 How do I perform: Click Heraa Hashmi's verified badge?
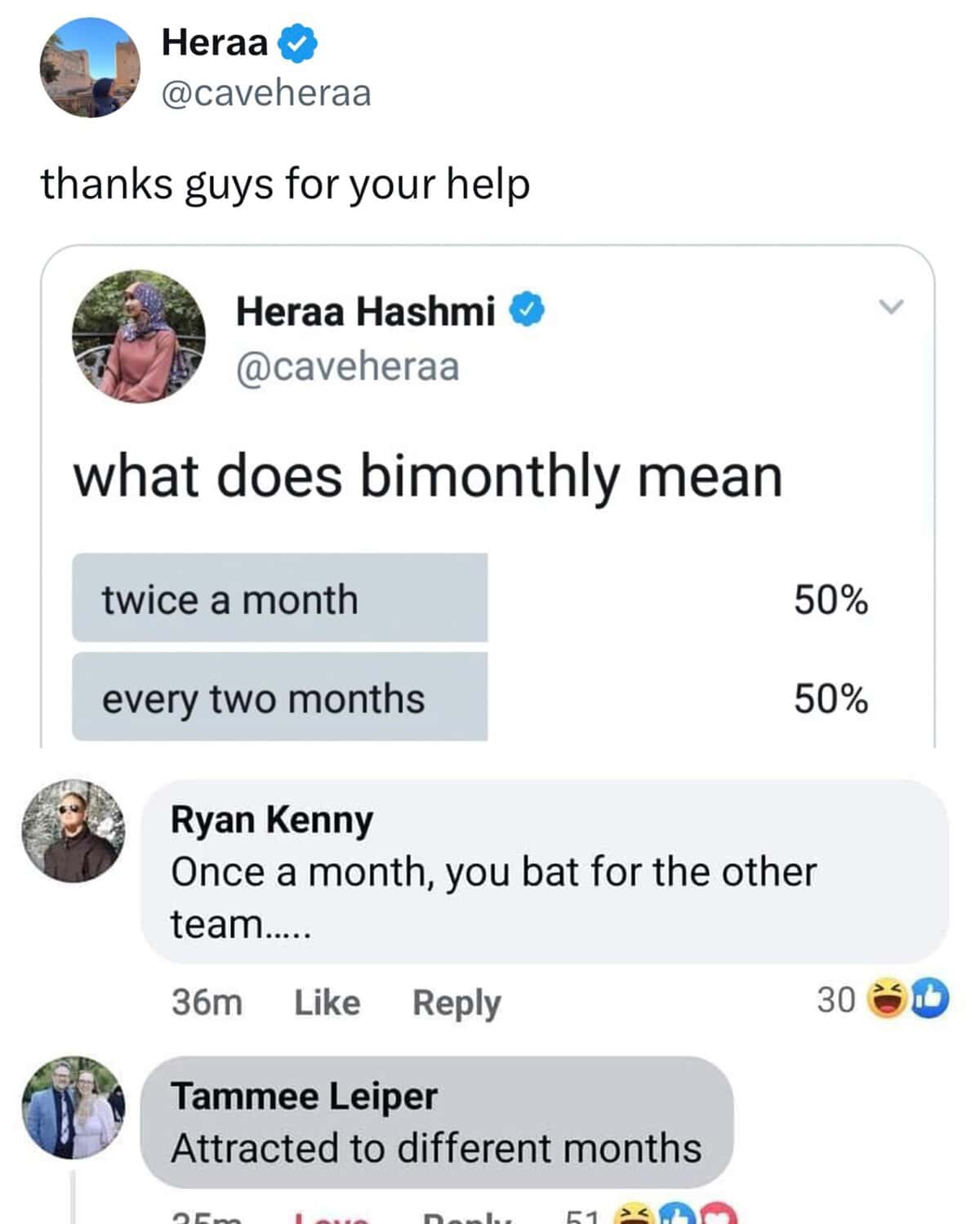click(527, 311)
